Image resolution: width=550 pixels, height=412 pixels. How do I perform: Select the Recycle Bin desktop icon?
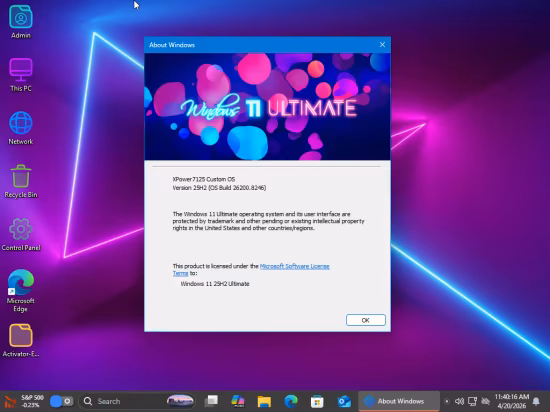(x=21, y=181)
